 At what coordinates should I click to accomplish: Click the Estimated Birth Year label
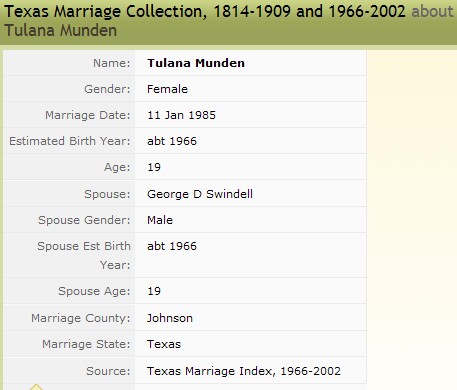(x=70, y=141)
